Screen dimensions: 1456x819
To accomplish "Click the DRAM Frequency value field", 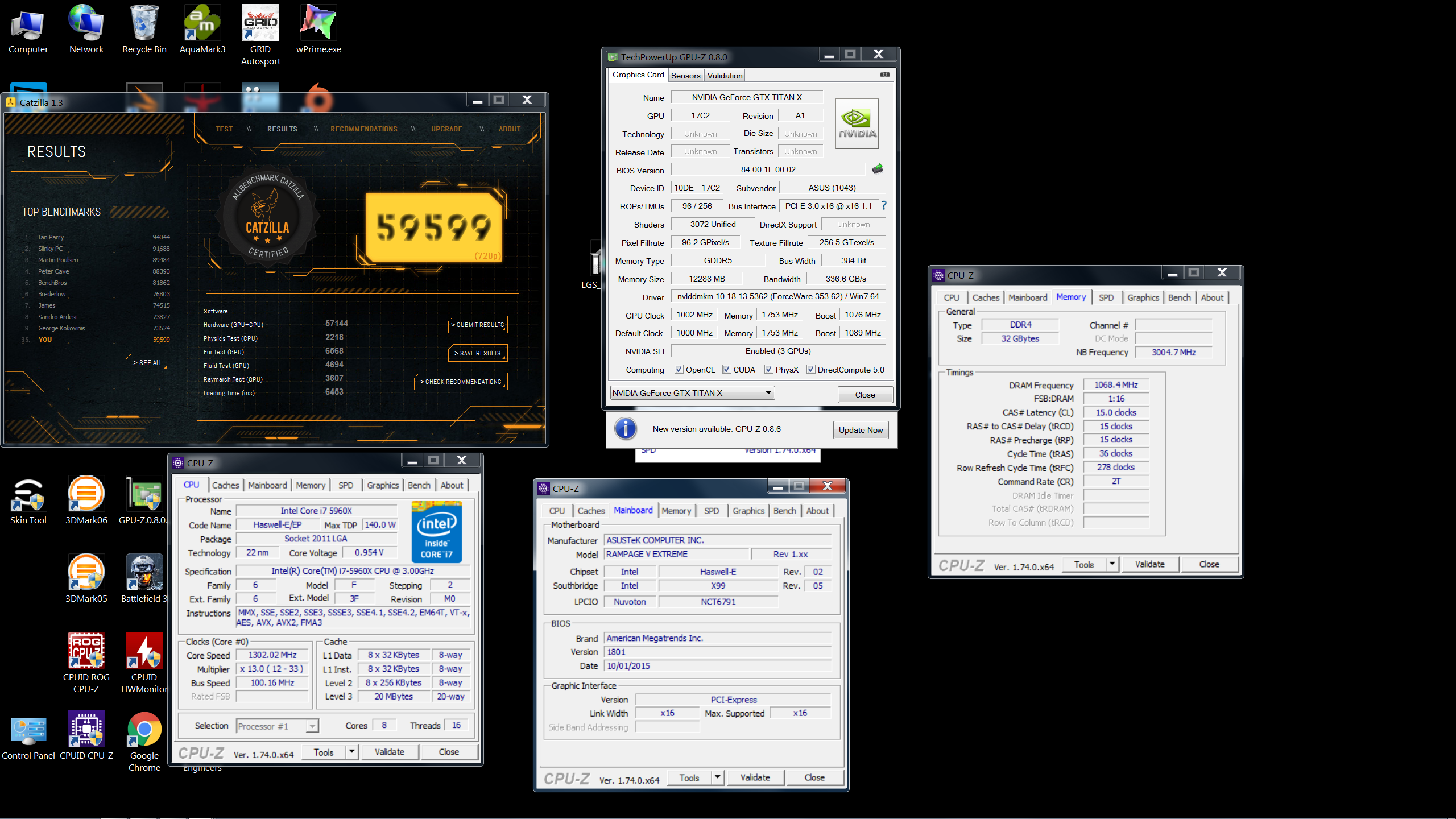I will tap(1116, 385).
